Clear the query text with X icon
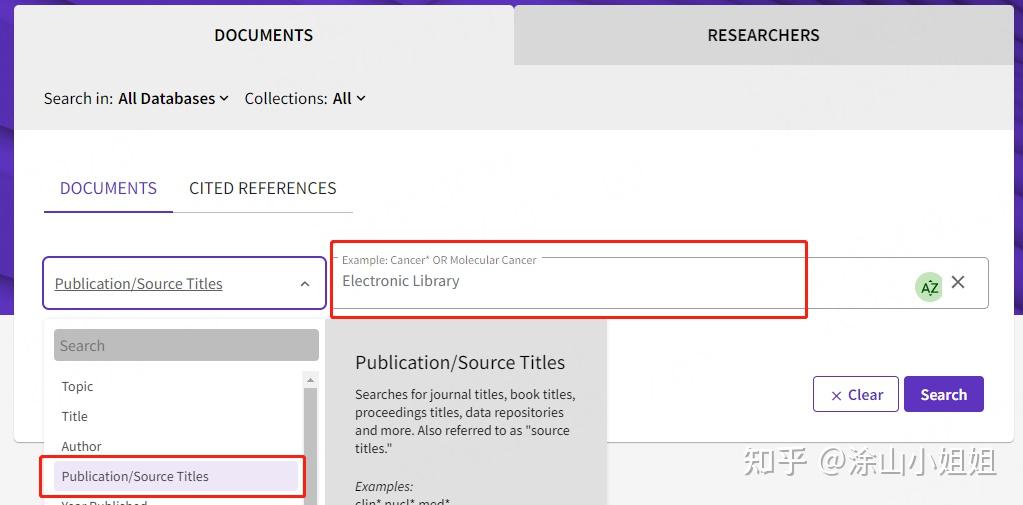This screenshot has height=505, width=1023. click(x=958, y=282)
